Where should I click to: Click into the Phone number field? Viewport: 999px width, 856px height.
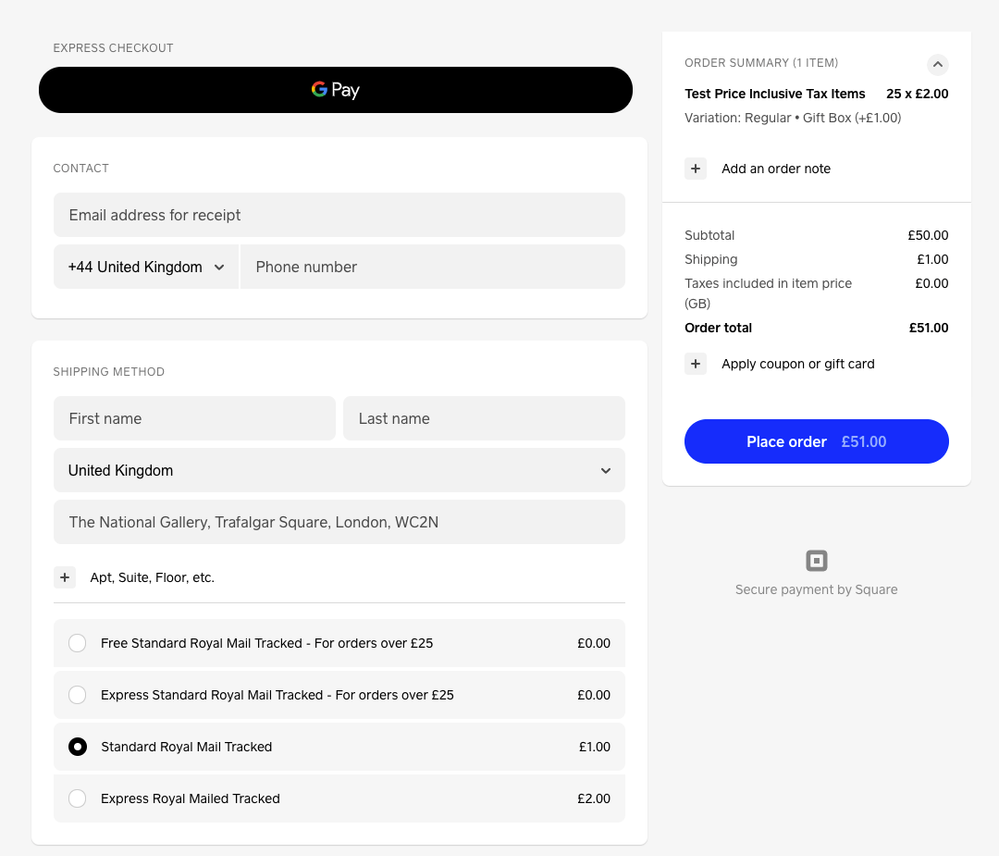point(432,267)
